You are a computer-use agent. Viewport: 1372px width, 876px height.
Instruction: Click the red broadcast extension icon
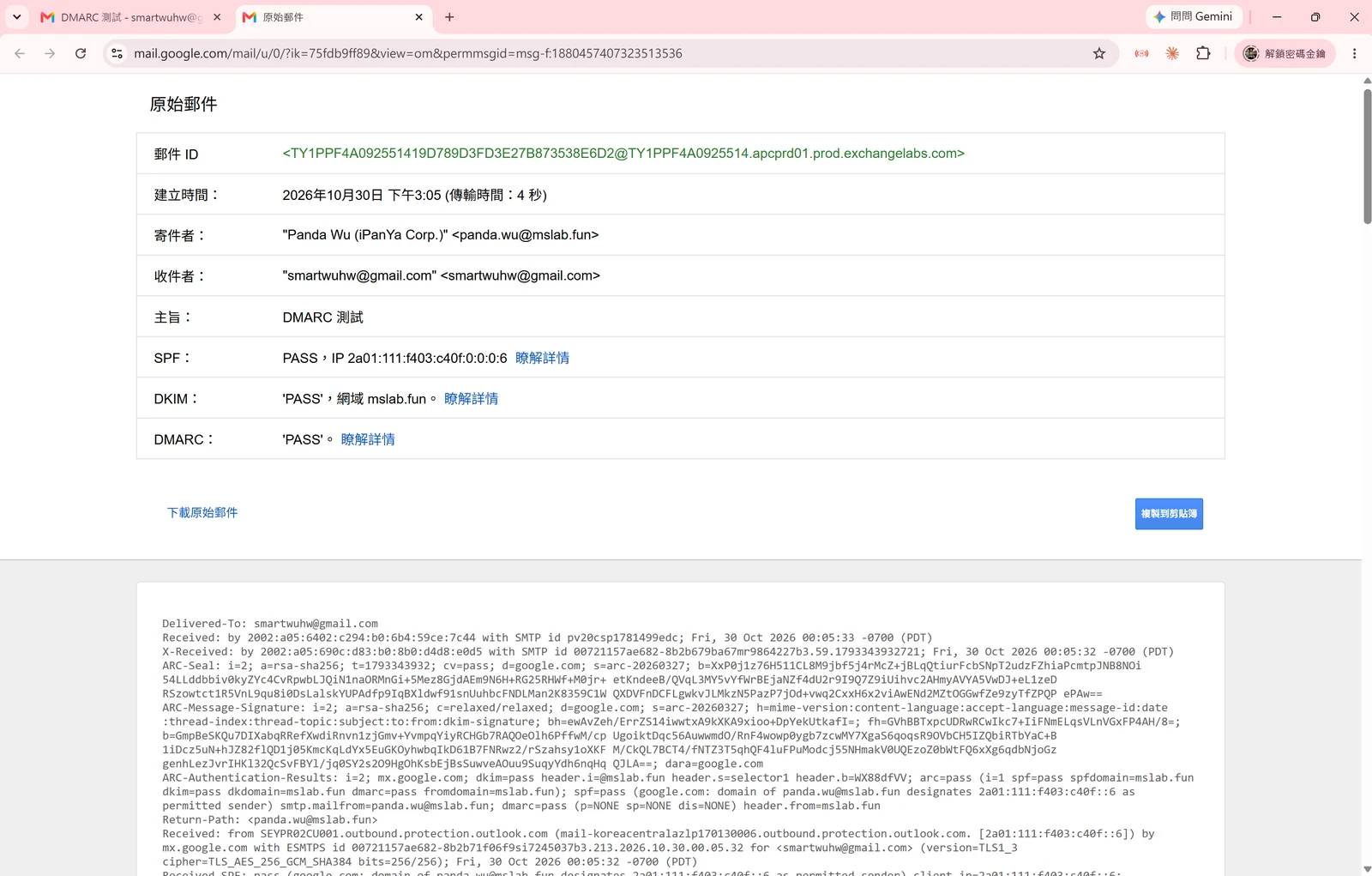point(1141,53)
